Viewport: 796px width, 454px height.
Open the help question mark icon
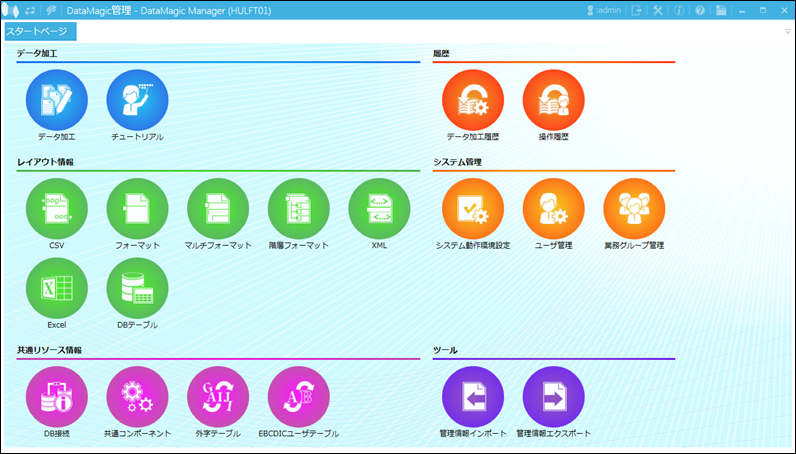click(700, 10)
